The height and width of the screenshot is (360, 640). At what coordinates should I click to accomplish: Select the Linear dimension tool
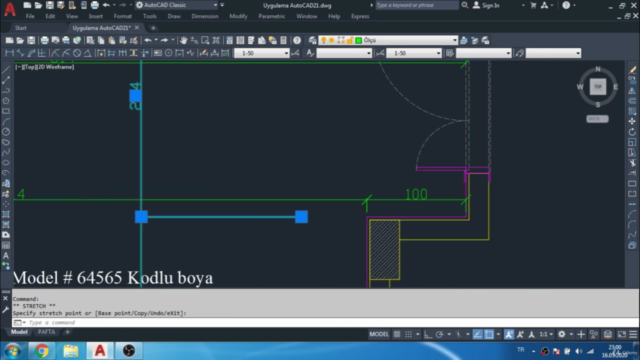(9, 53)
